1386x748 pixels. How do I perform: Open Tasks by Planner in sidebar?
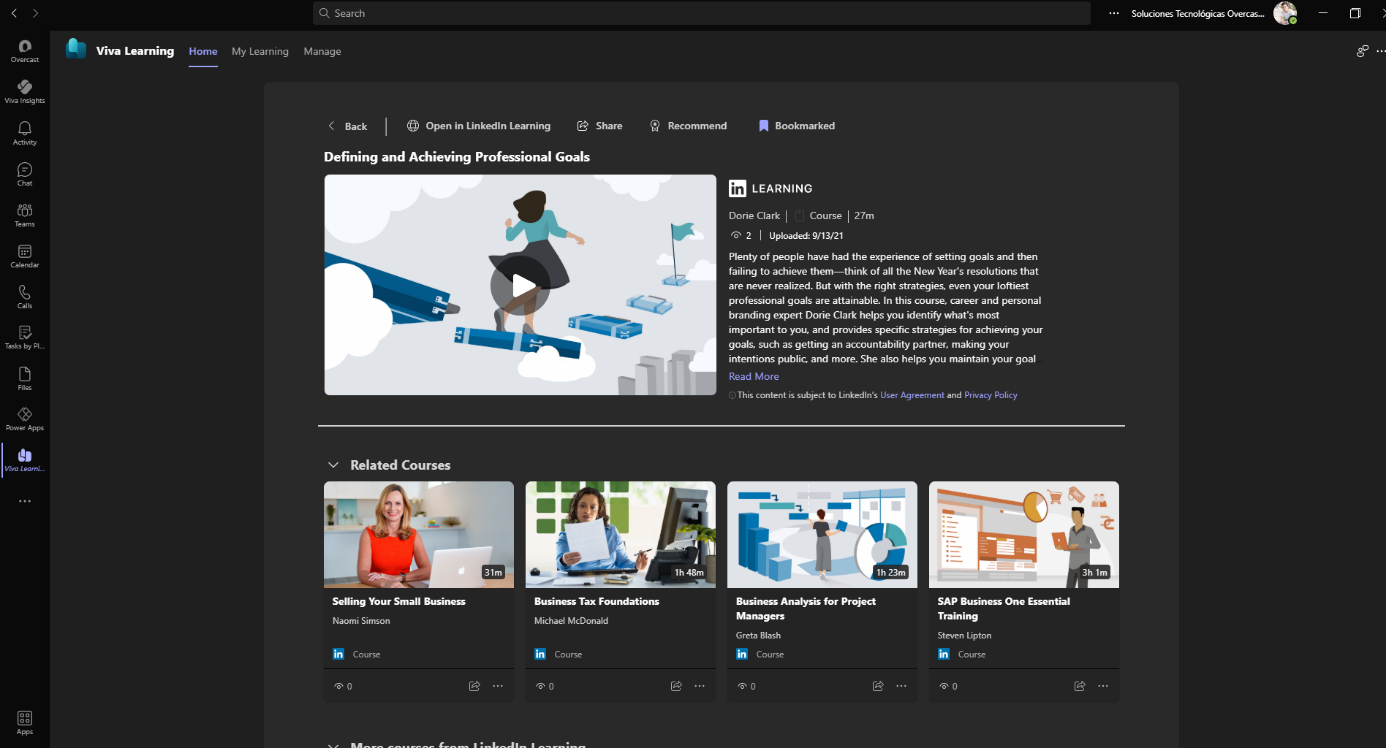25,337
